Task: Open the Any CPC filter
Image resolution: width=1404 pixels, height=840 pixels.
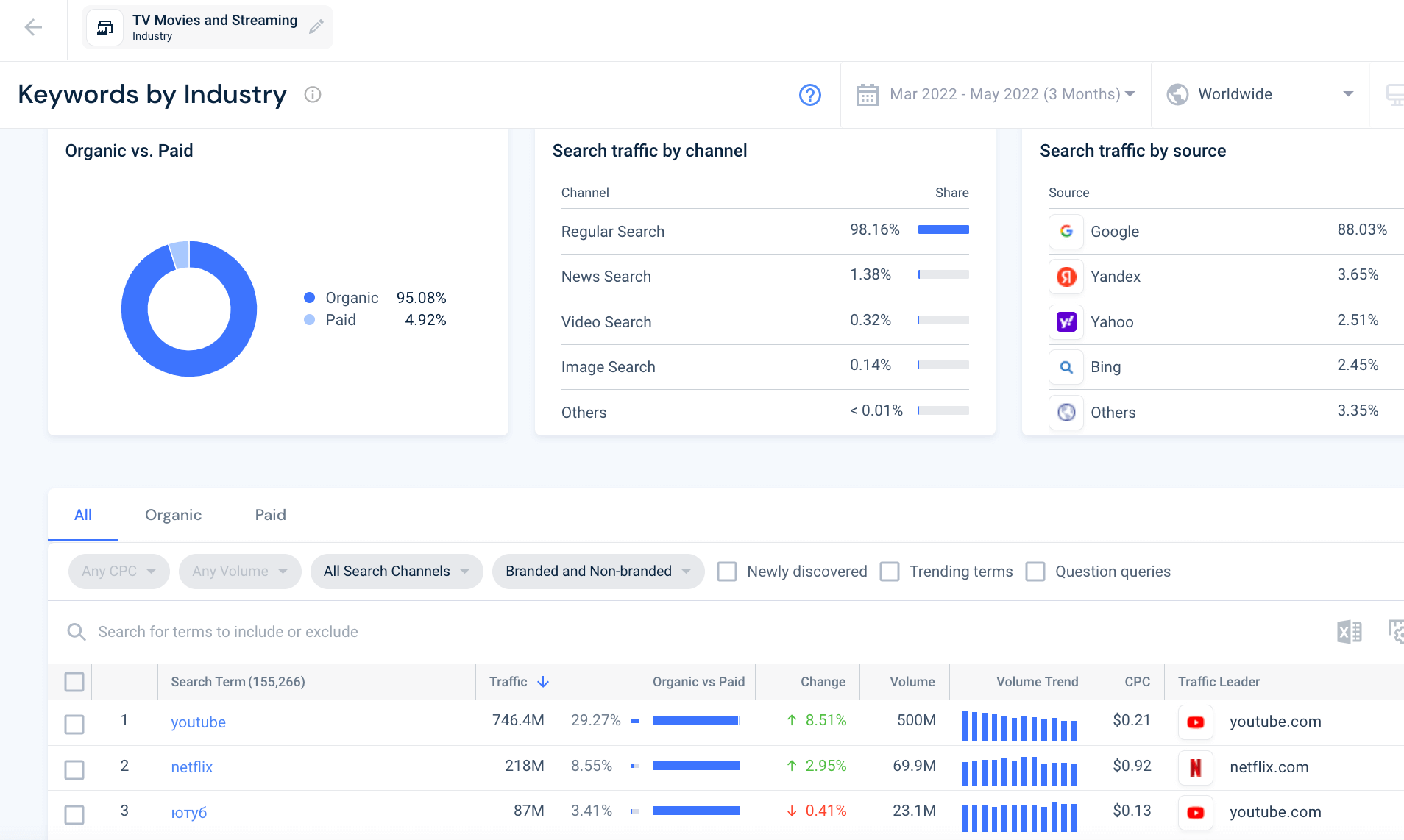Action: coord(119,572)
